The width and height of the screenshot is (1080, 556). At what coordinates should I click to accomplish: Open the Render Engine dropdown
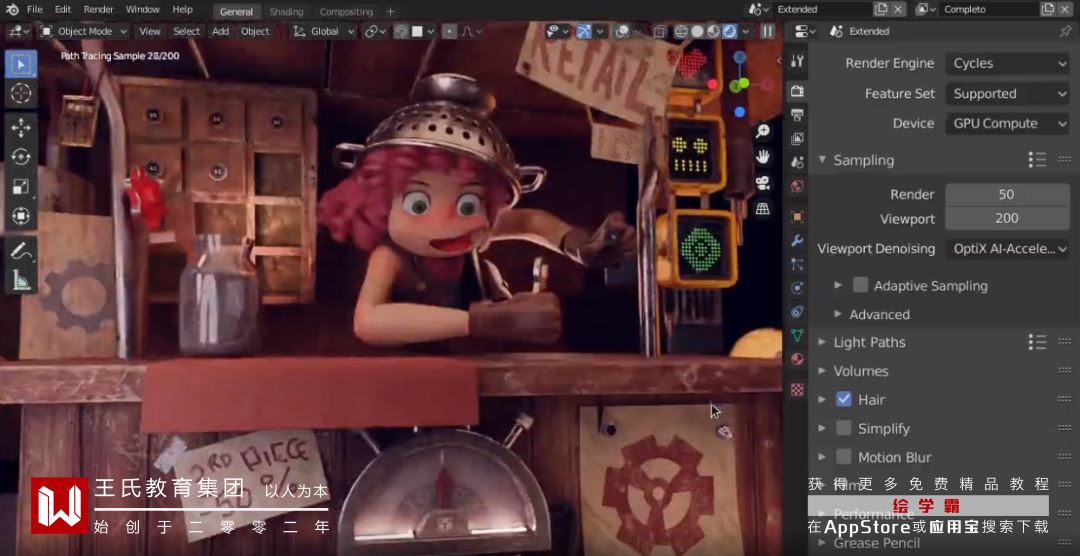pos(1007,63)
